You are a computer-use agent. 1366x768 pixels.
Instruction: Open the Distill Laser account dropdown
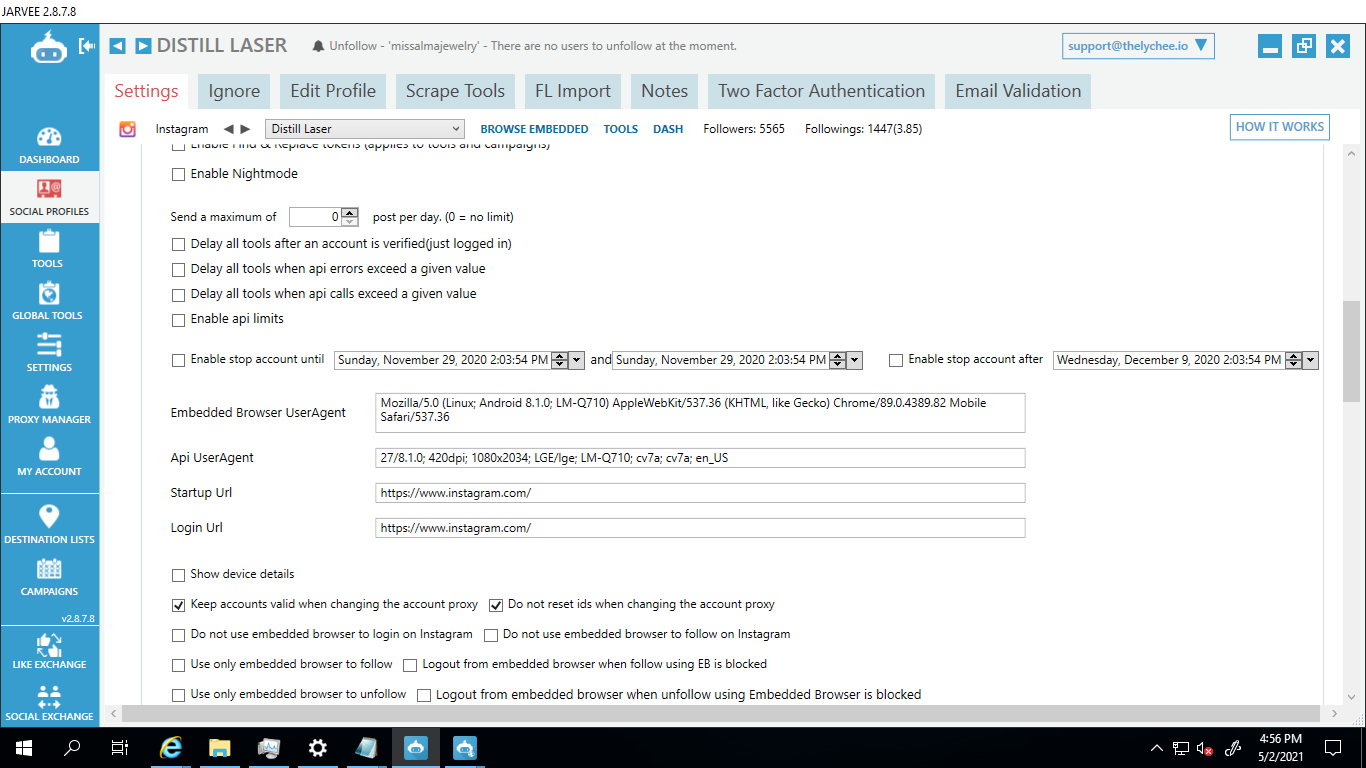click(365, 129)
